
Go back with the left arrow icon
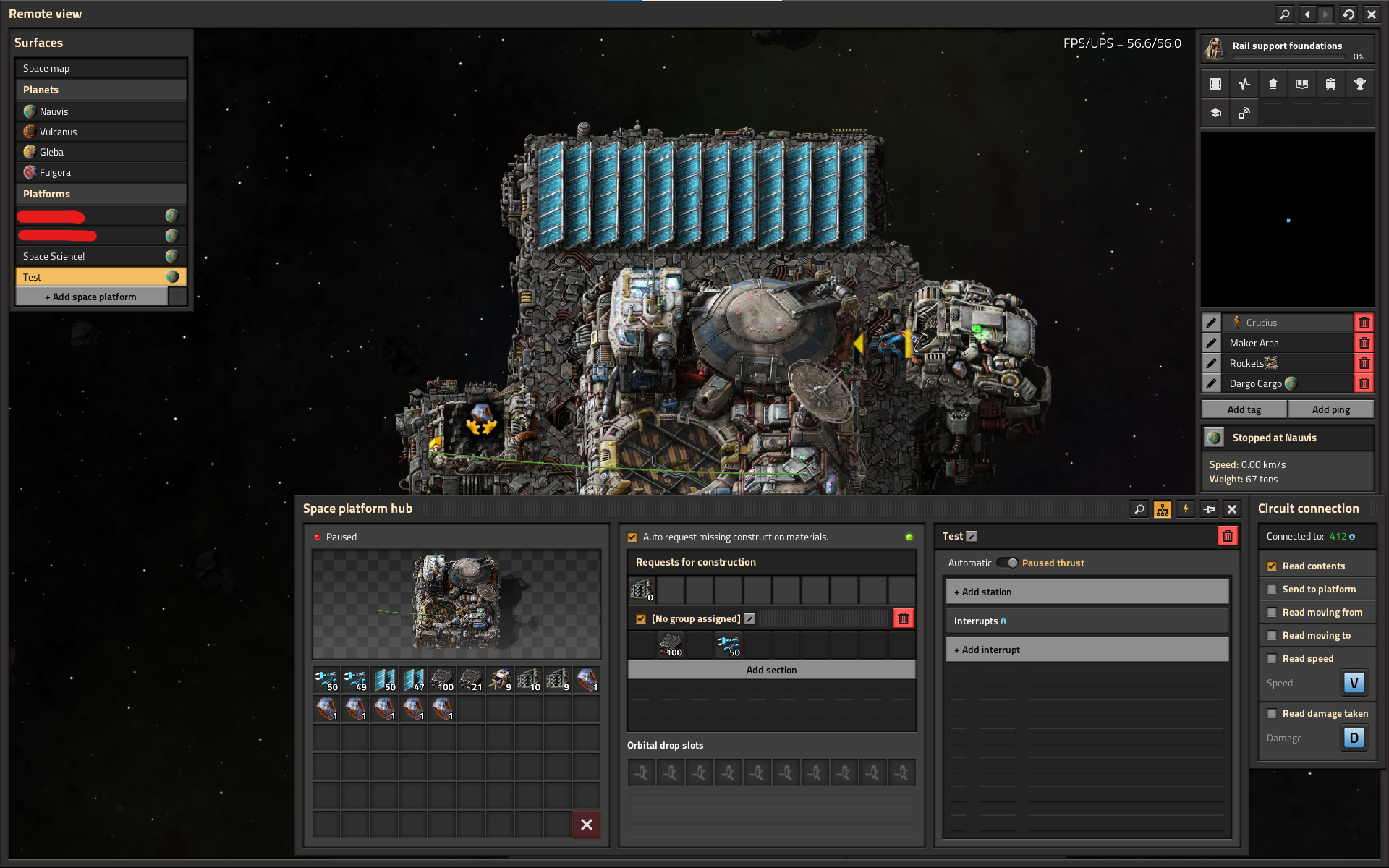[1307, 14]
